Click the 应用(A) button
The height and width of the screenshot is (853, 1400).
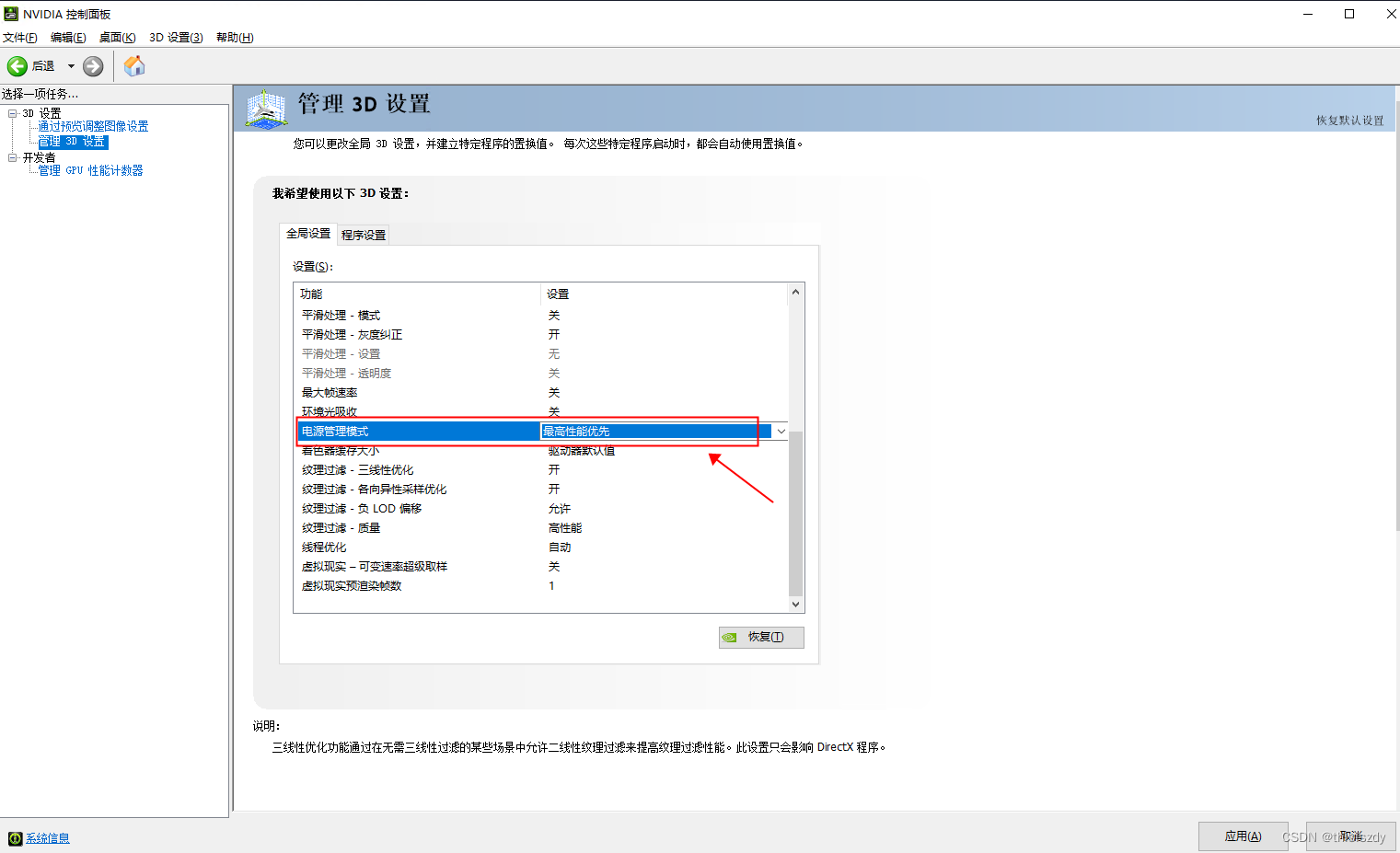(1243, 836)
